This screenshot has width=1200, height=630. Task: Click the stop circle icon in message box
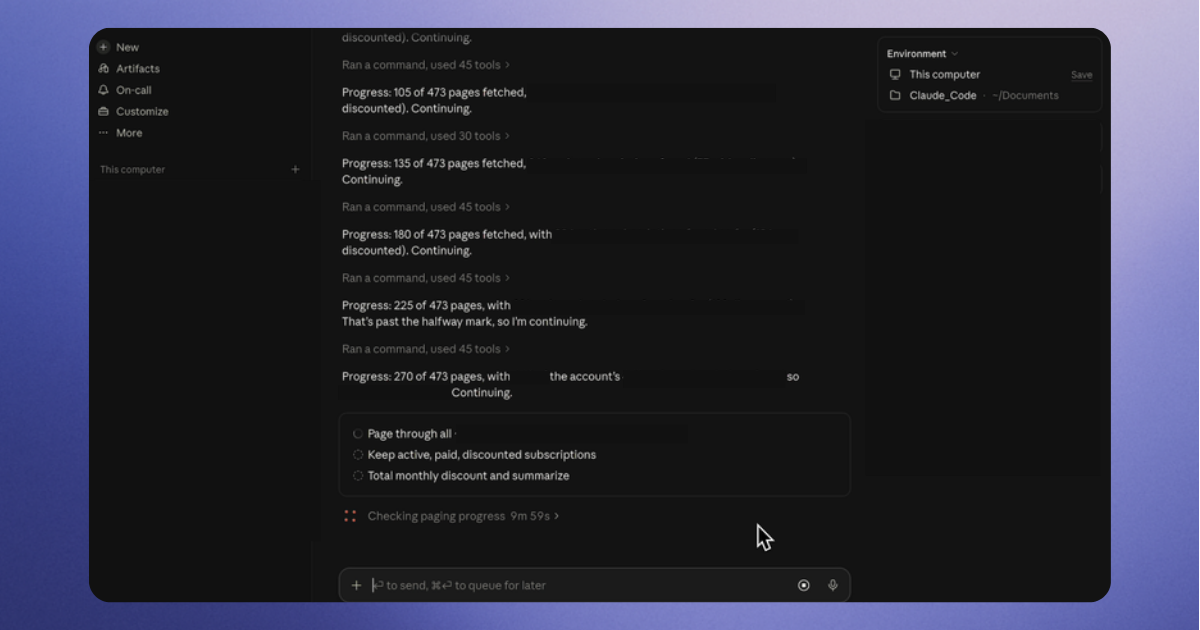804,585
